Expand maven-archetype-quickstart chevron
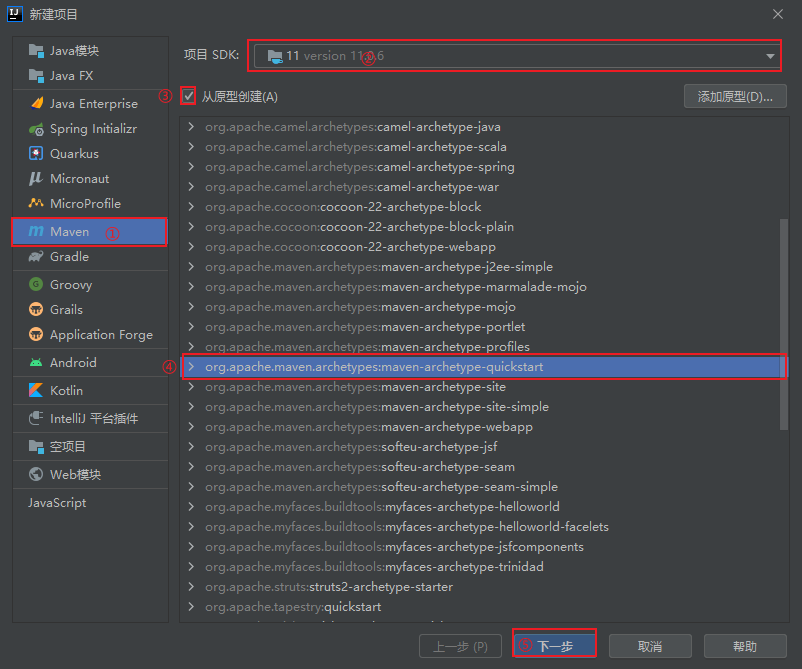This screenshot has width=802, height=669. tap(191, 366)
